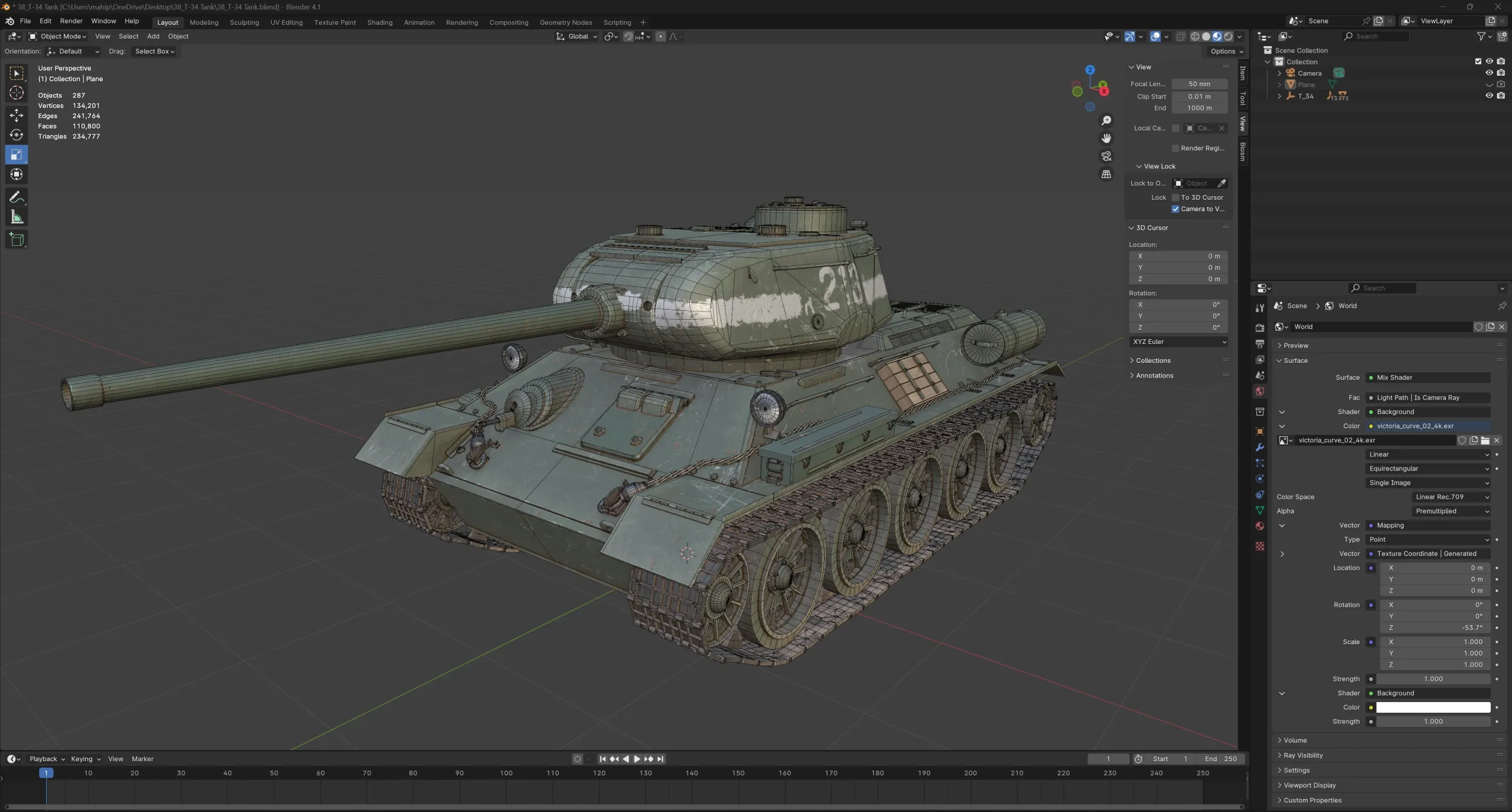Switch to wireframe viewport shading
Screen dimensions: 1512x812
[1195, 37]
